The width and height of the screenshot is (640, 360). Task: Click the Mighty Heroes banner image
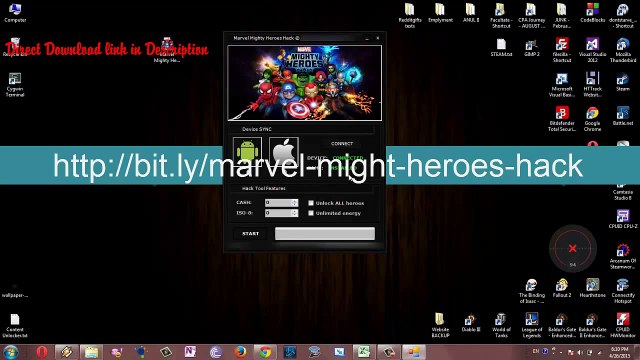(x=304, y=83)
